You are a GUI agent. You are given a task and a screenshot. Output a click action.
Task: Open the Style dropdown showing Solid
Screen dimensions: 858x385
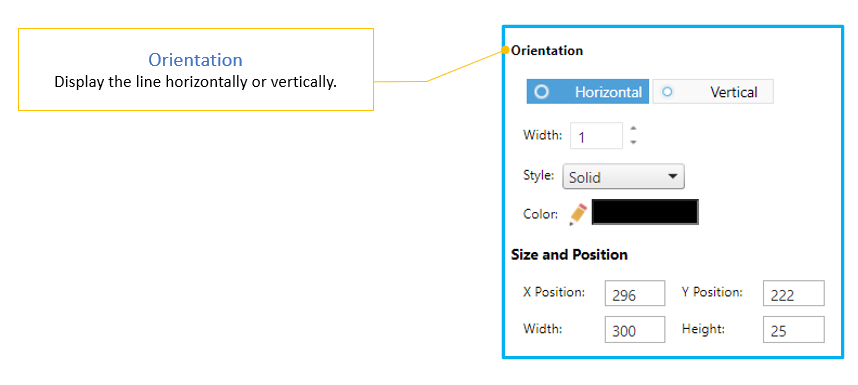coord(623,177)
